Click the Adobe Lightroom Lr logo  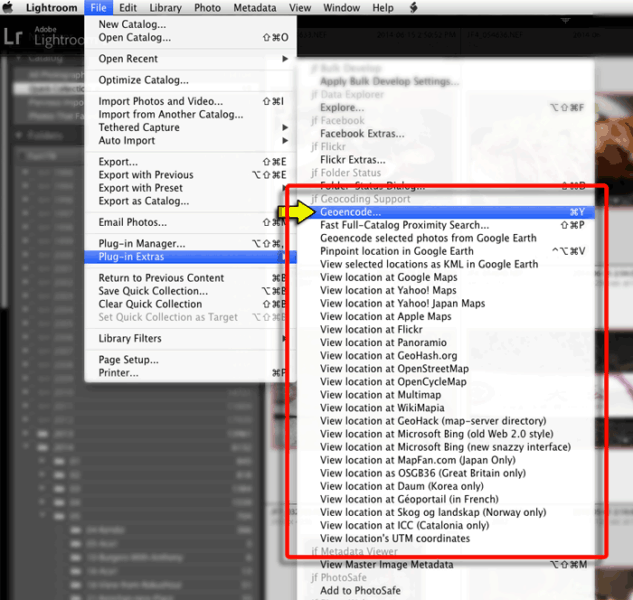(14, 36)
